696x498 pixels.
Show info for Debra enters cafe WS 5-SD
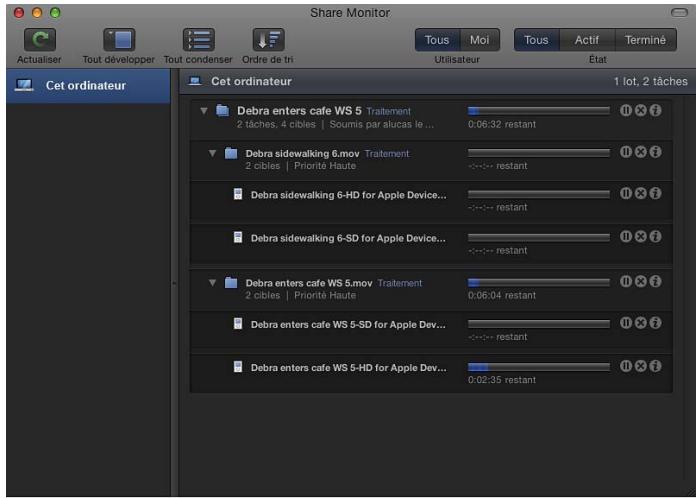pos(656,323)
